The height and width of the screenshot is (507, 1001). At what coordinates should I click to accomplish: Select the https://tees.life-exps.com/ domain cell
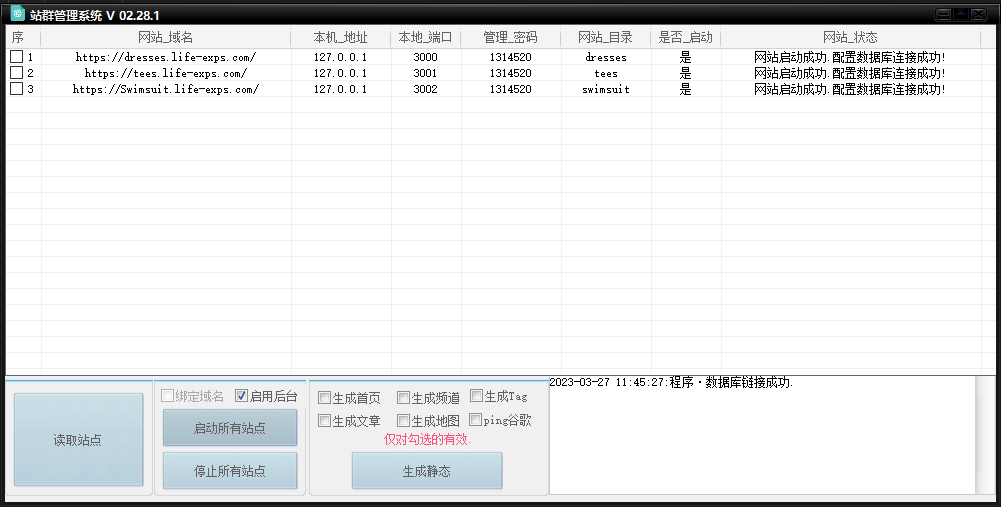pyautogui.click(x=166, y=73)
